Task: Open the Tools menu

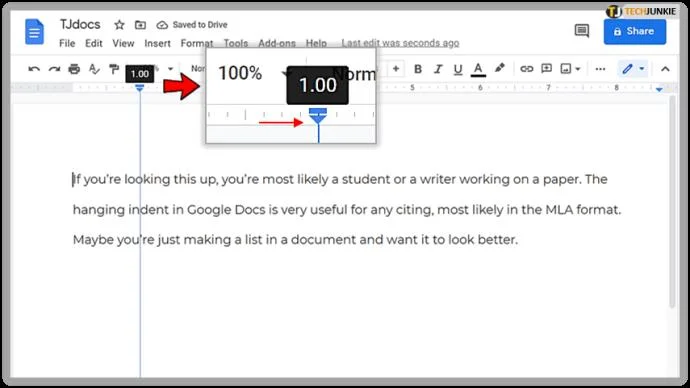Action: 236,43
